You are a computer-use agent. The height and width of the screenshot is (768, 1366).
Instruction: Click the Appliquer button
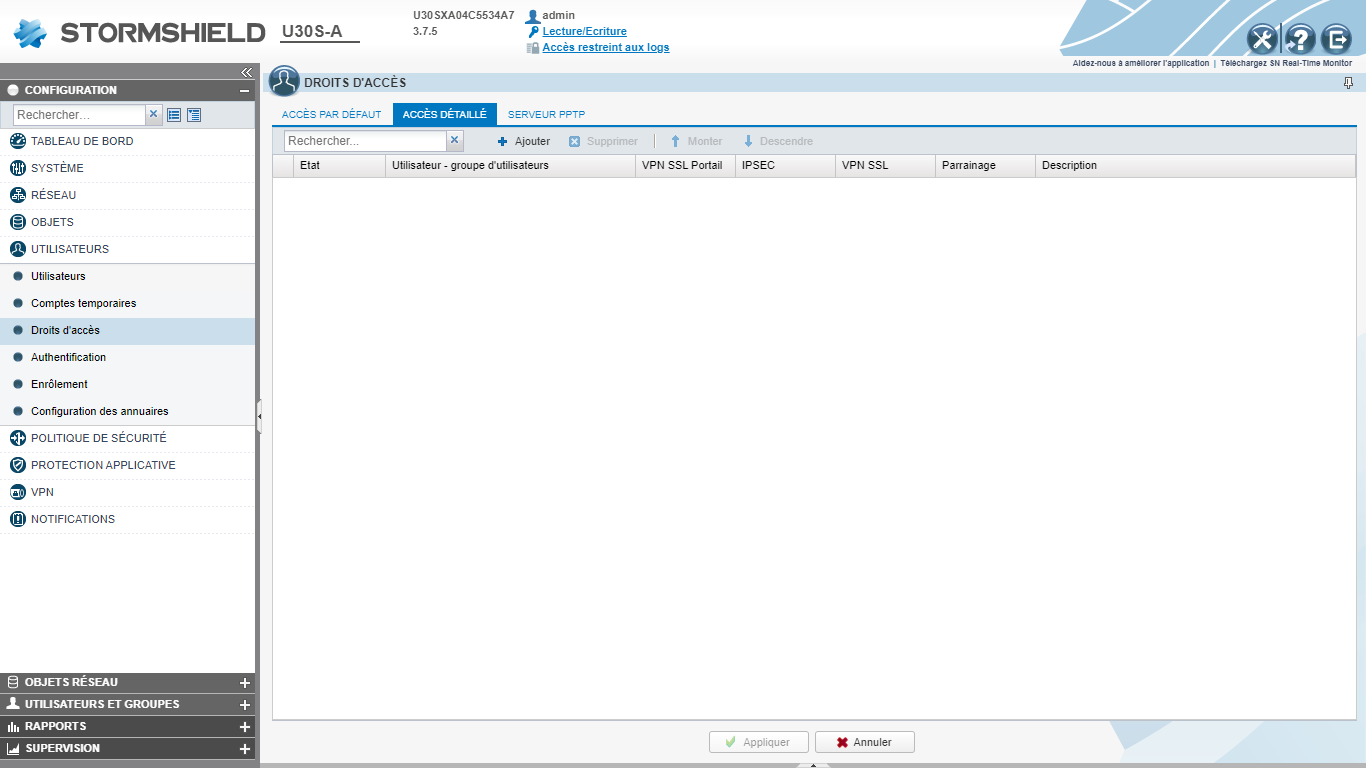click(x=758, y=742)
